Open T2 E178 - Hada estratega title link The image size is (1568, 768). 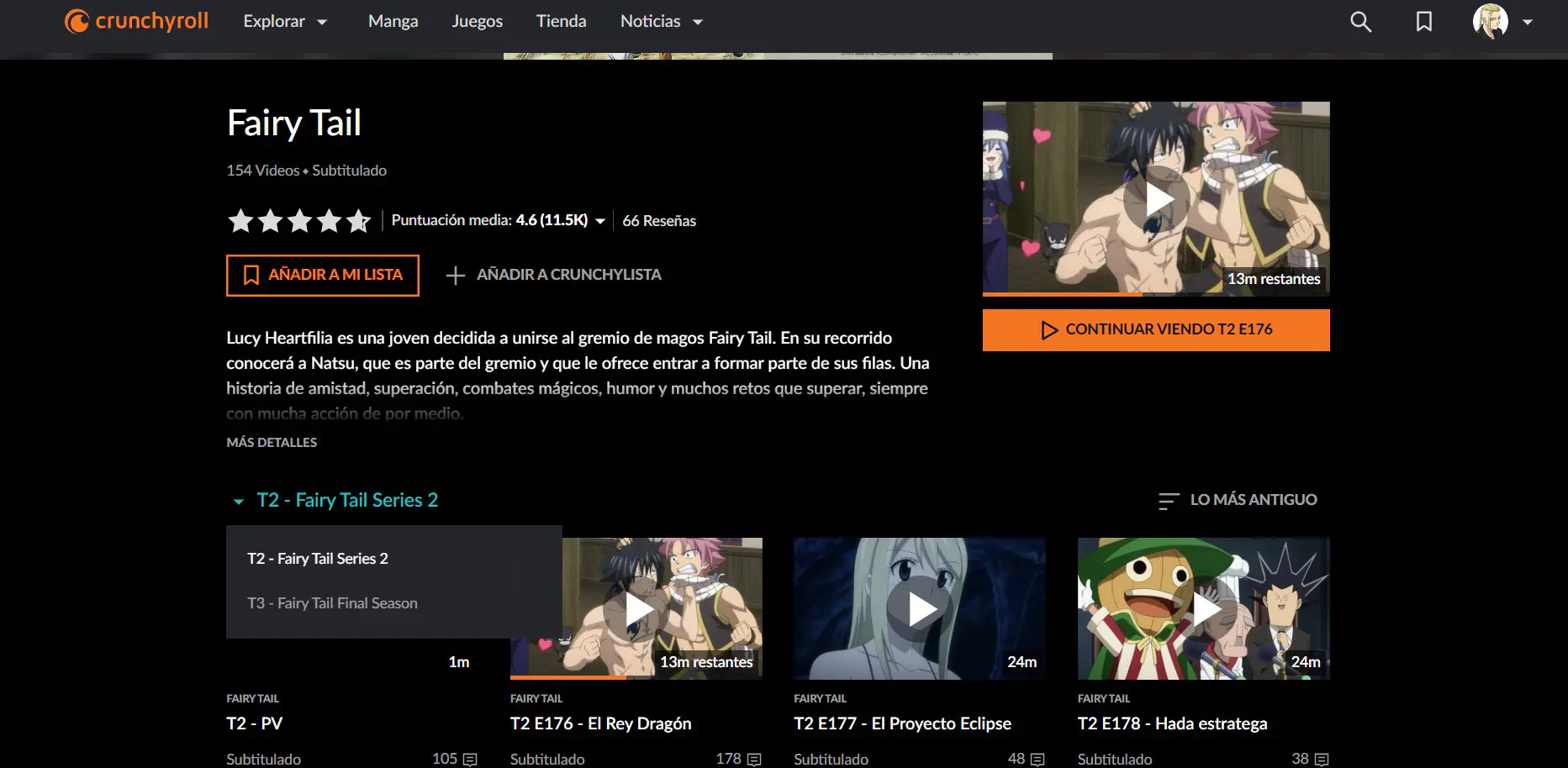click(1173, 723)
